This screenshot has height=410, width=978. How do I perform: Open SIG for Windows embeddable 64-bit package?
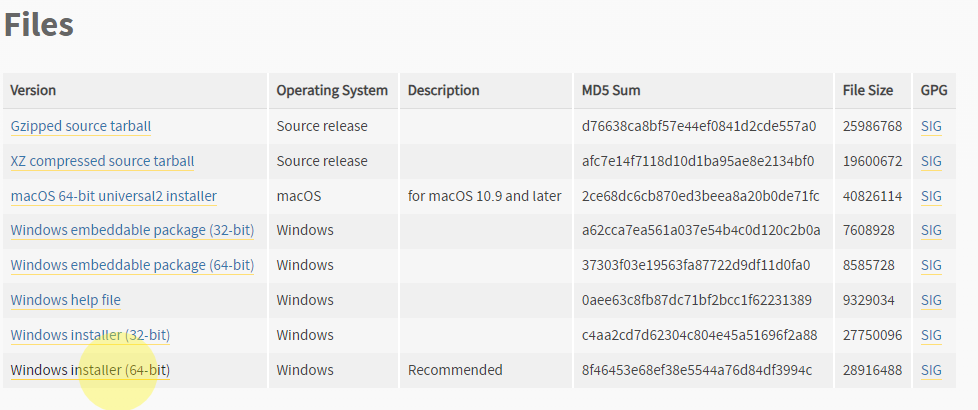(931, 266)
